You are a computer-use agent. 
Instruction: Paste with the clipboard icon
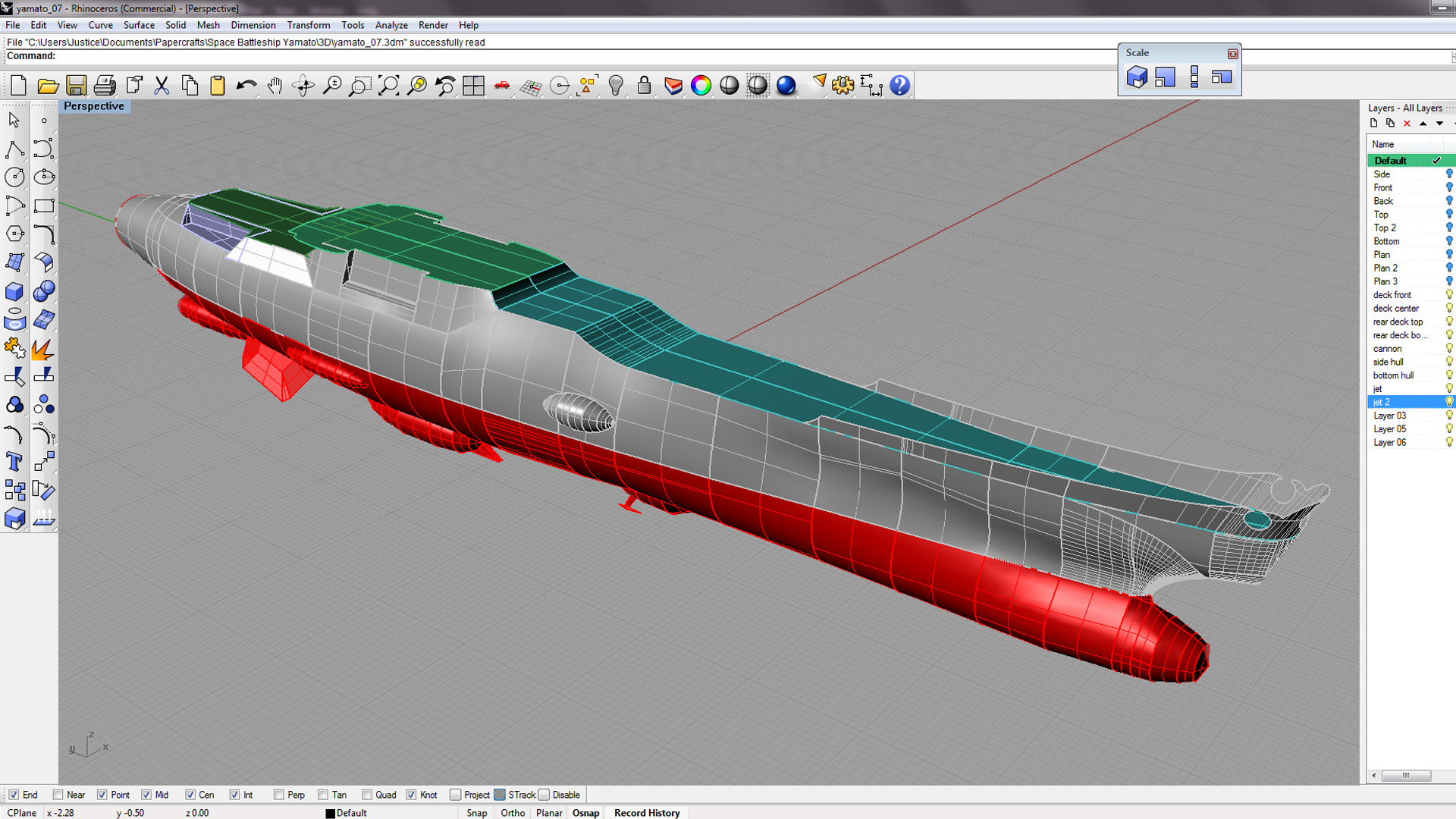point(218,86)
